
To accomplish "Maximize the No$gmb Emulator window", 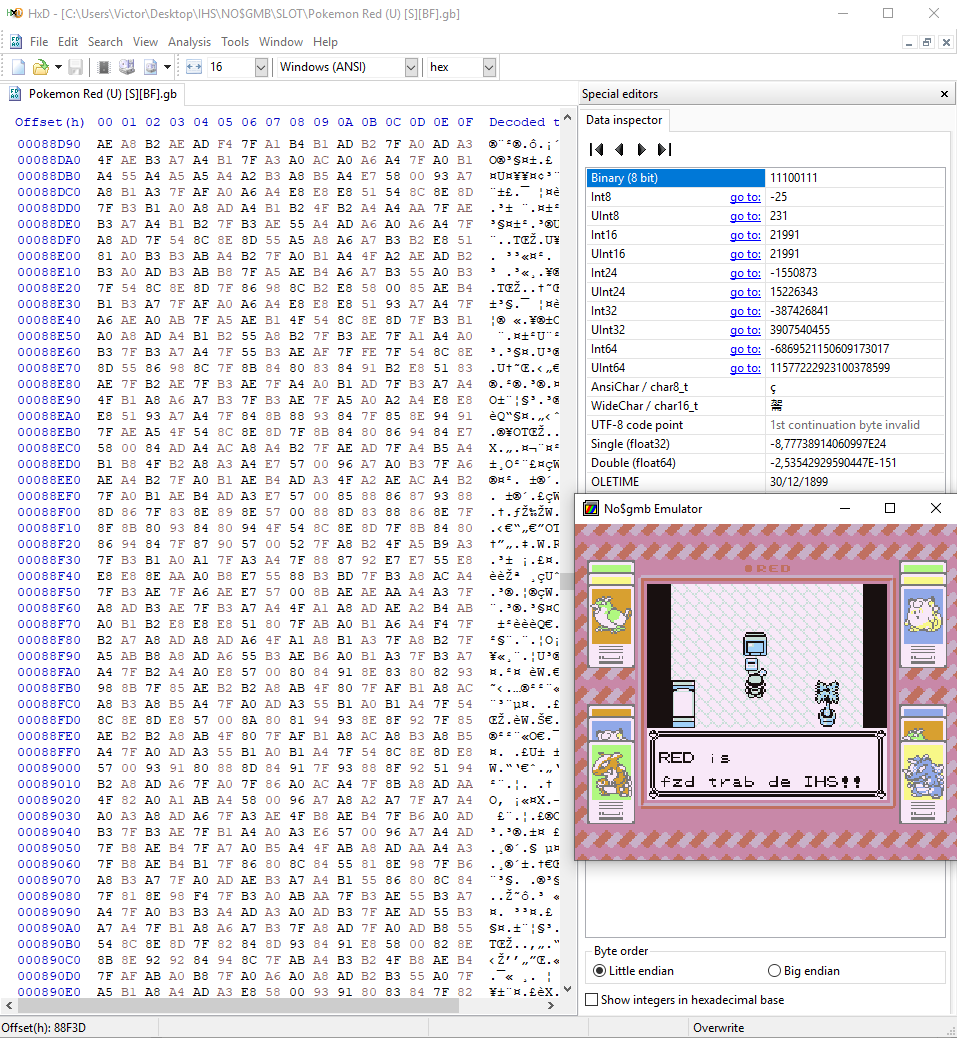I will (x=889, y=508).
